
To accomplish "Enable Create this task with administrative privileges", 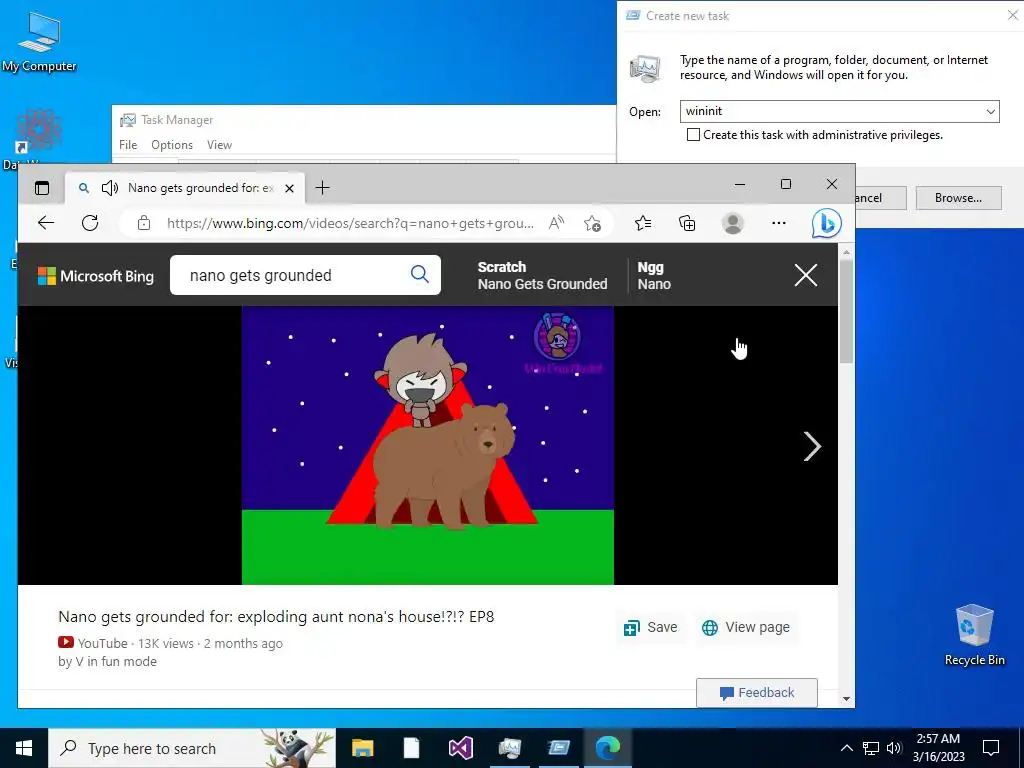I will (x=694, y=135).
